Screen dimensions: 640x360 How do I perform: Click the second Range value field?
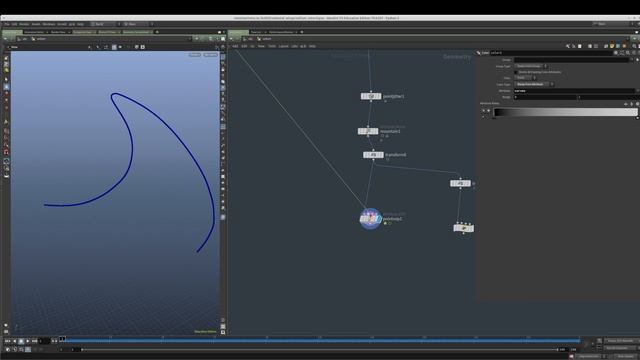609,97
